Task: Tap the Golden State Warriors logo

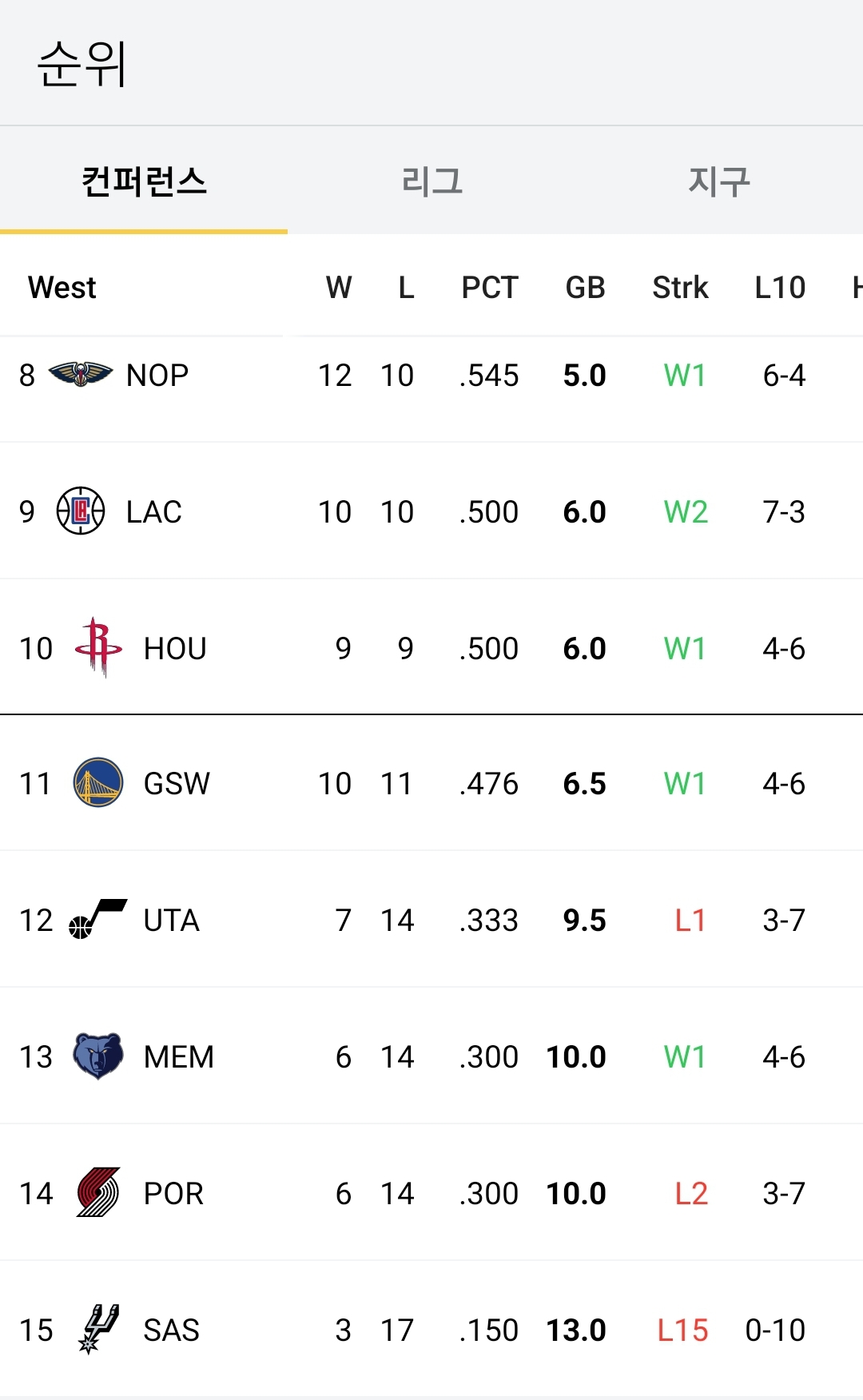Action: pyautogui.click(x=98, y=782)
